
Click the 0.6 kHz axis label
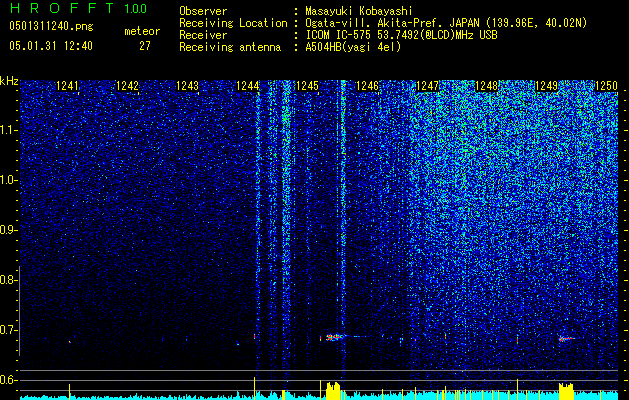(8, 380)
